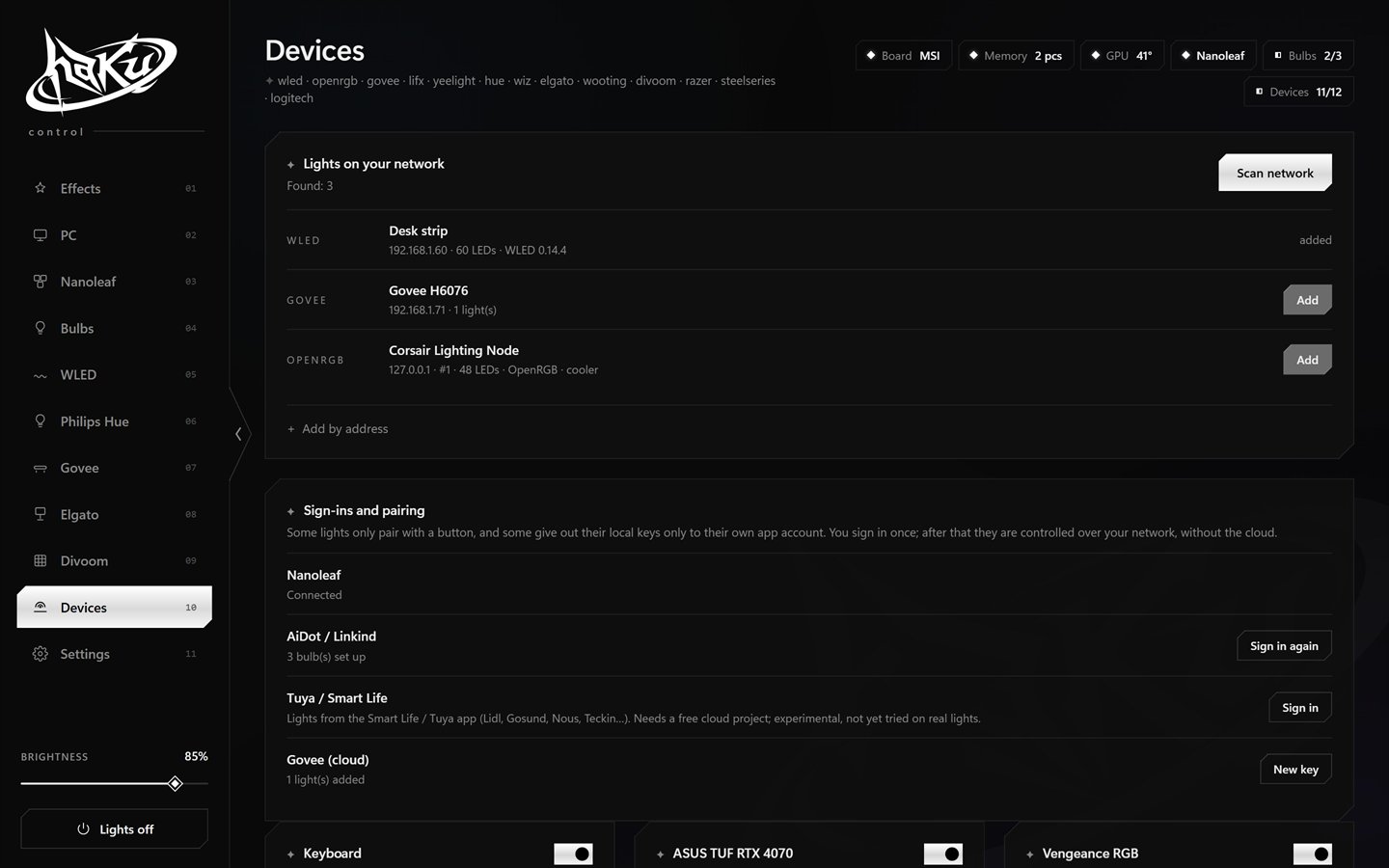Click the Philips Hue bulb icon

point(40,421)
